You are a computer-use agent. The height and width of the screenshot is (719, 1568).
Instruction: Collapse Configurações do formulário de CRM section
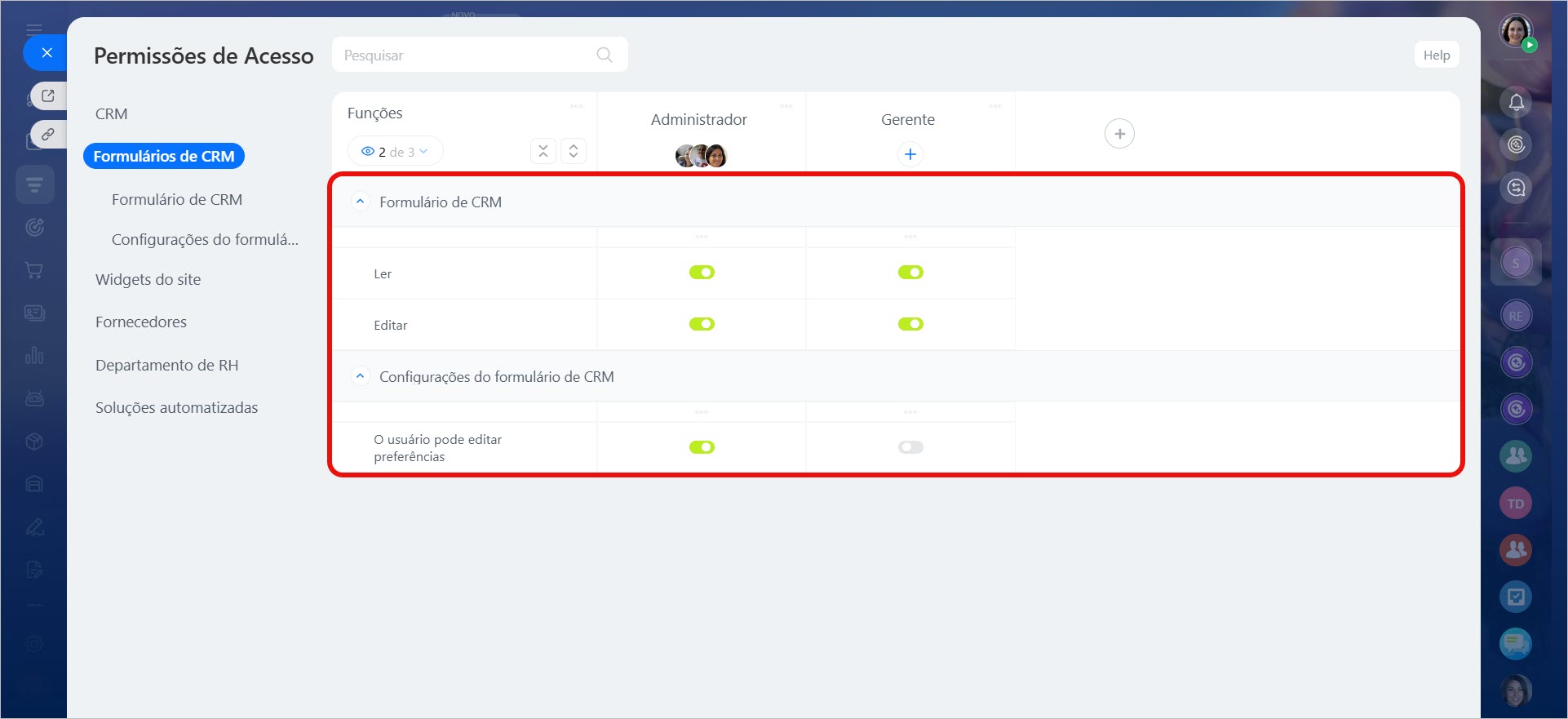click(360, 376)
